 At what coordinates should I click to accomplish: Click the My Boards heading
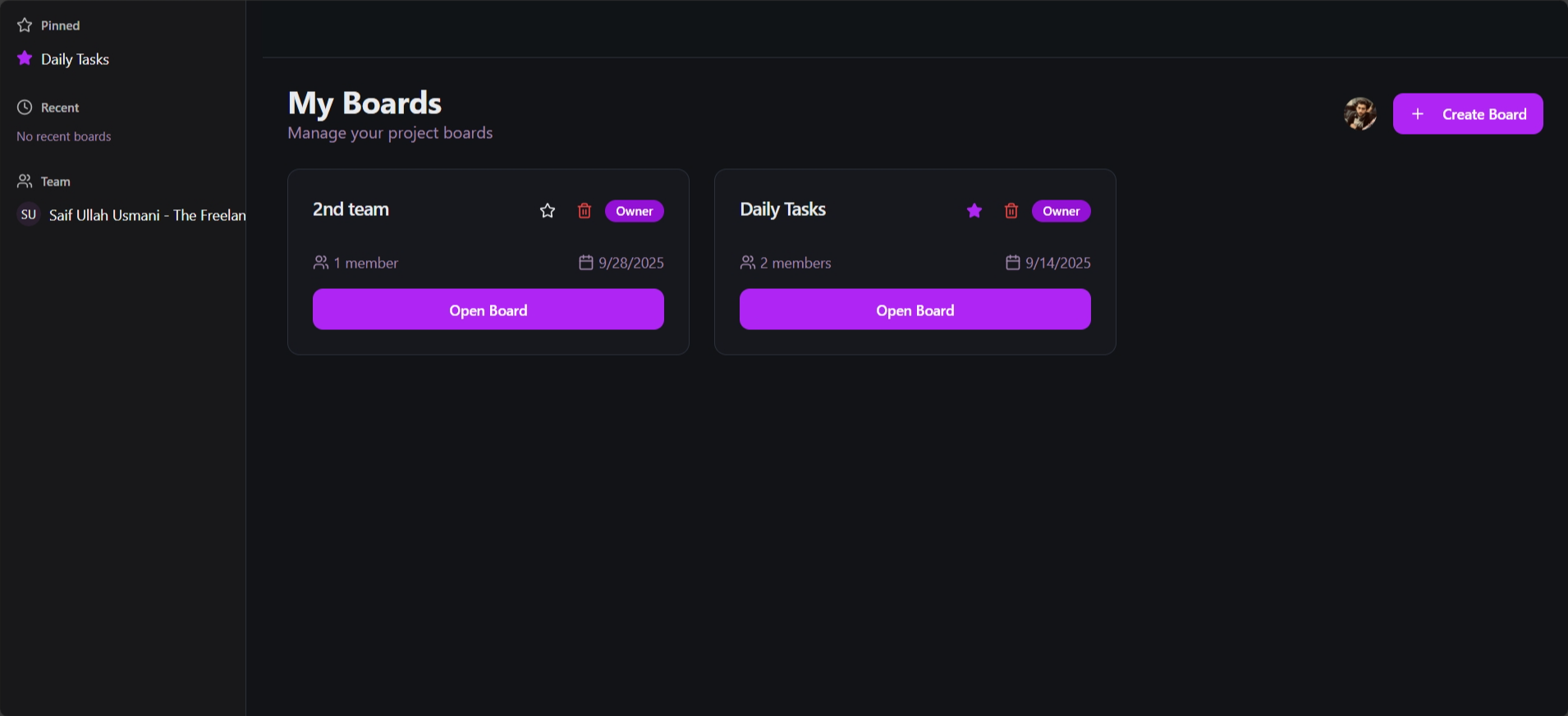364,103
